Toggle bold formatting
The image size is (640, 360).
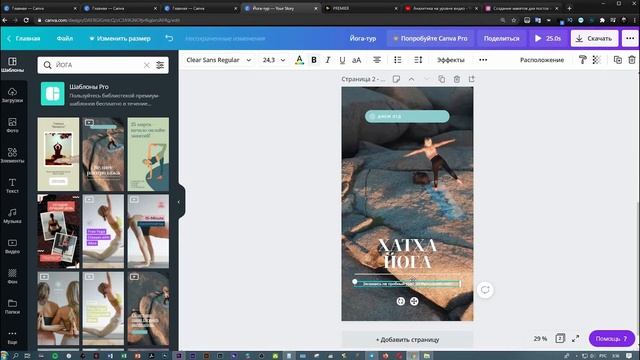[314, 60]
